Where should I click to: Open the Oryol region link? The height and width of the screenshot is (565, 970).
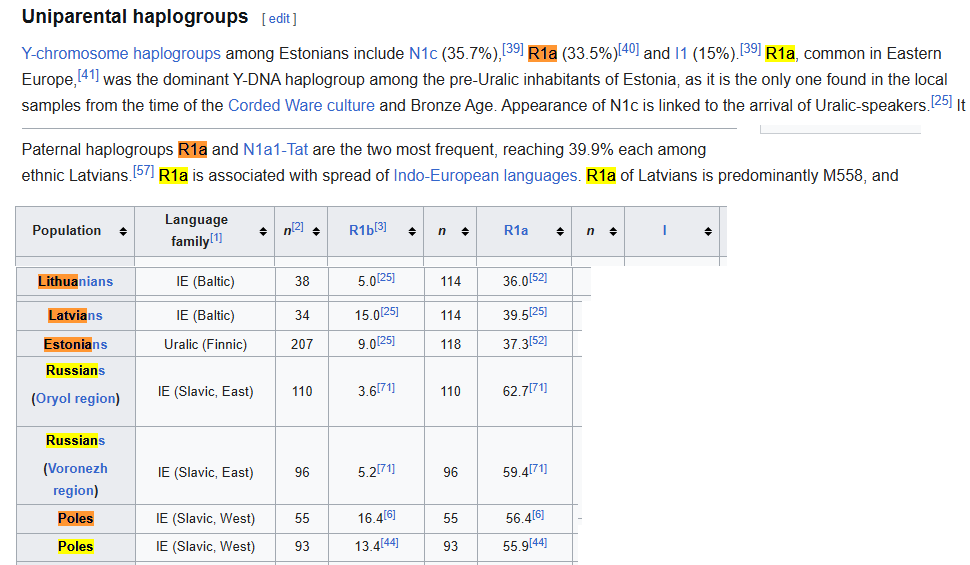77,398
